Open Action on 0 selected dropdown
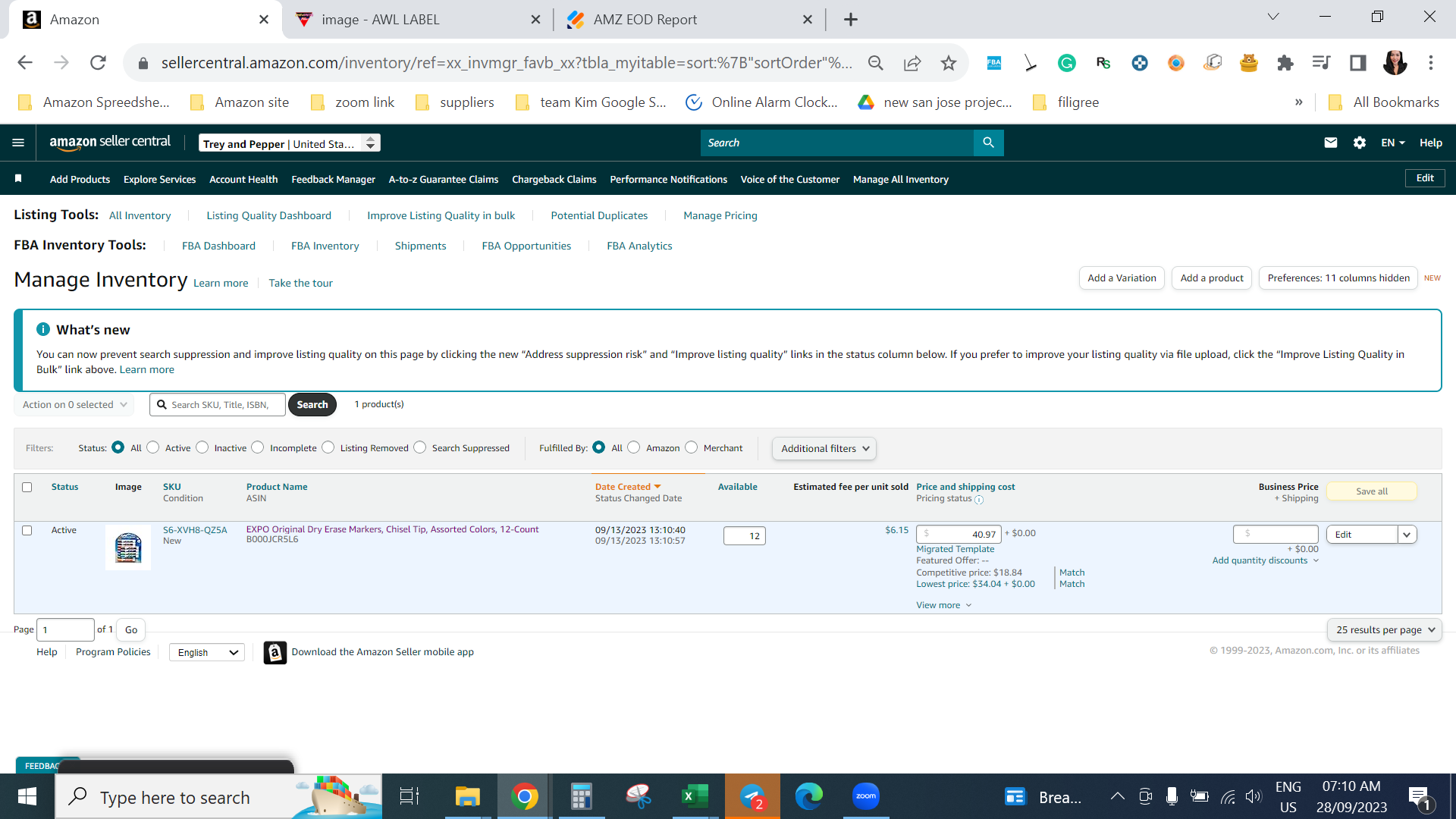Image resolution: width=1456 pixels, height=819 pixels. coord(74,405)
